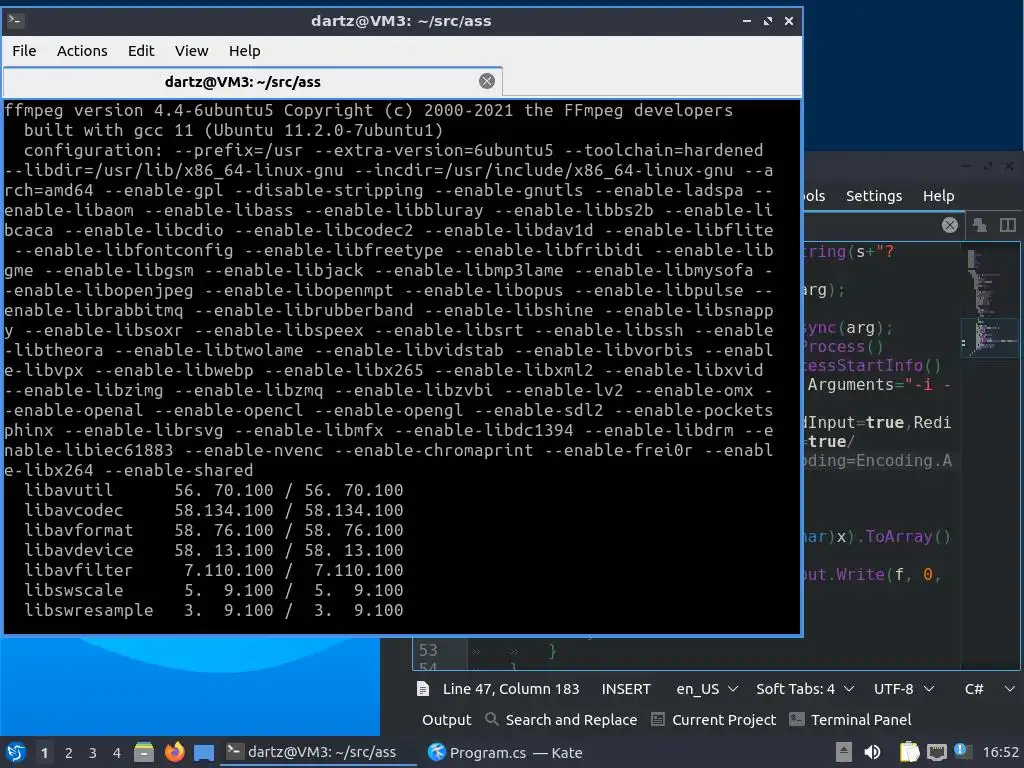Open the update notifier tray icon
This screenshot has width=1024, height=768.
(960, 750)
